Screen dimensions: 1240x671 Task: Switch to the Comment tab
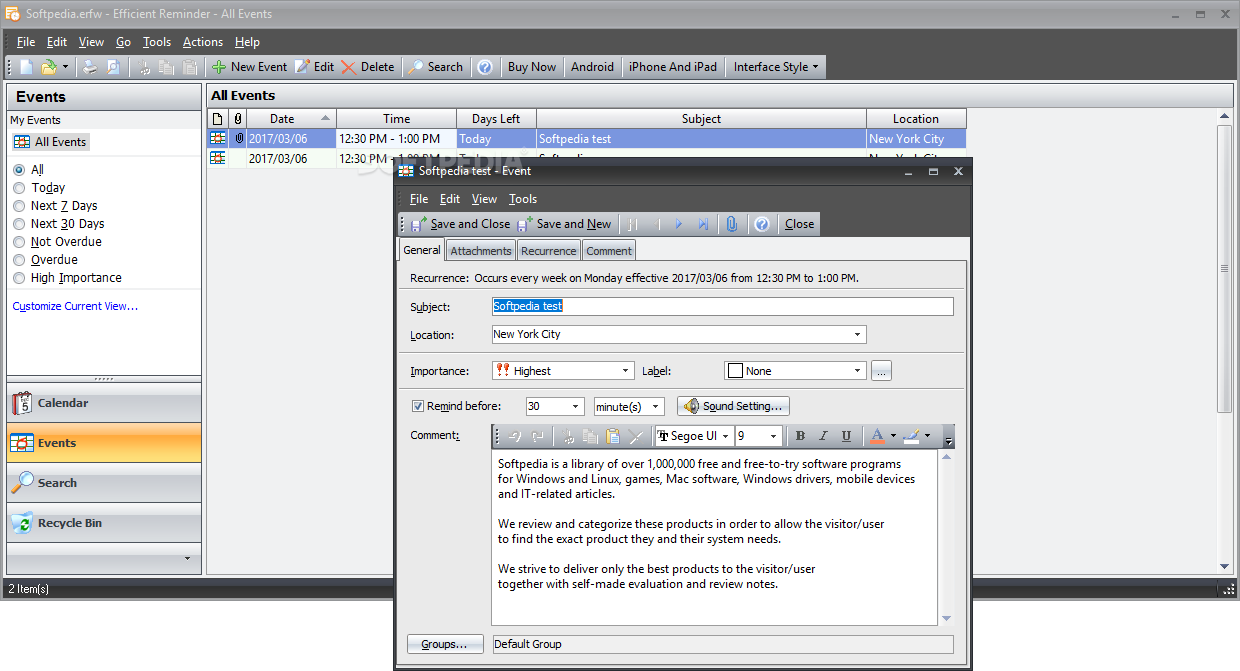pos(609,251)
